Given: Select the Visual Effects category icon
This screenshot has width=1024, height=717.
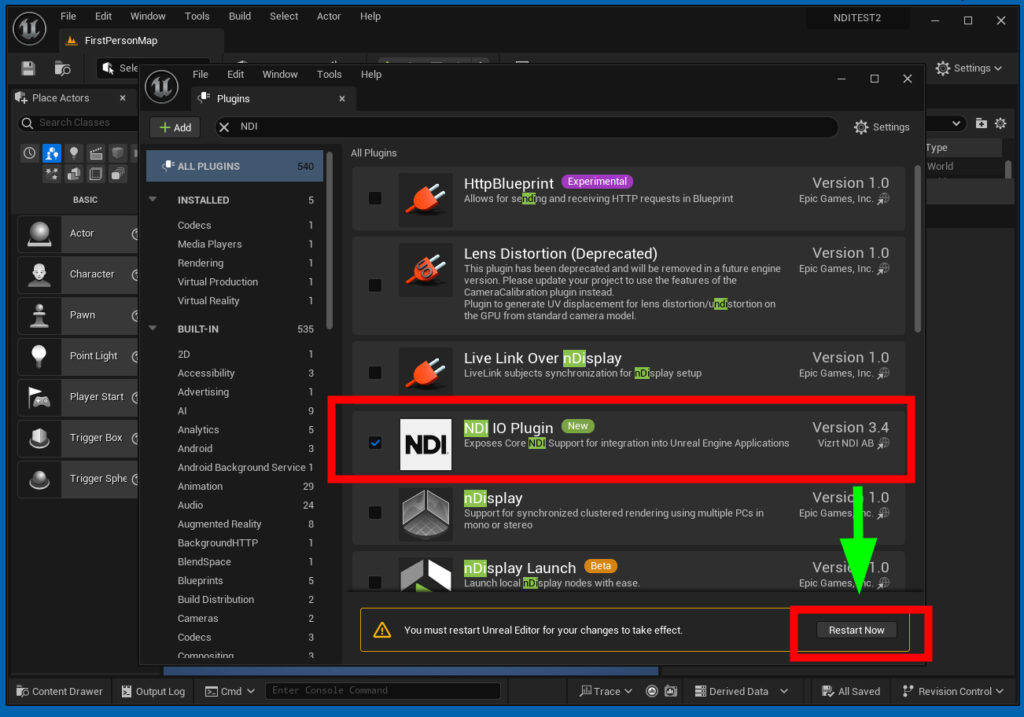Looking at the screenshot, I should [52, 174].
